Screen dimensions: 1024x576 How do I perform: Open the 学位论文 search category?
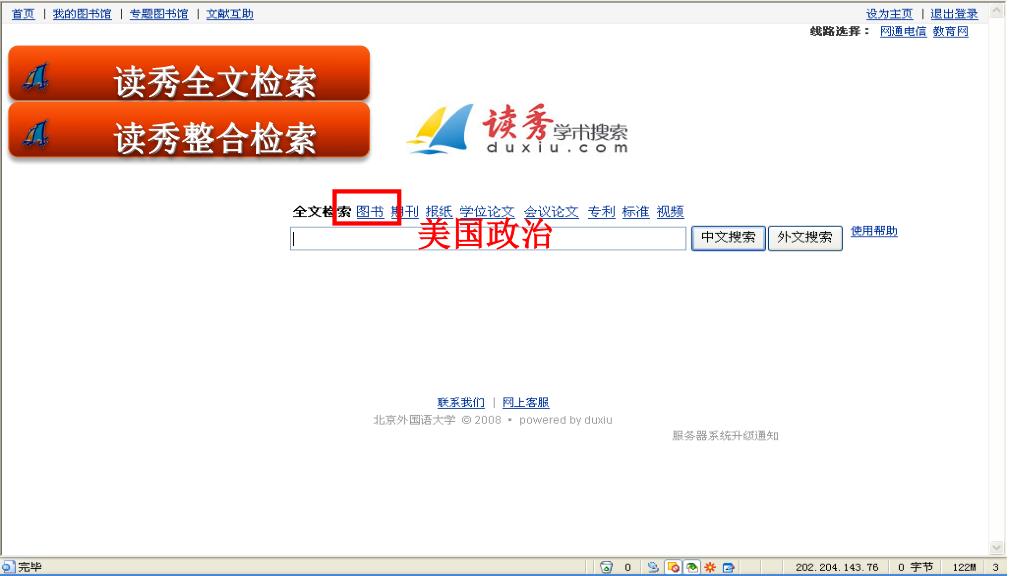coord(487,212)
